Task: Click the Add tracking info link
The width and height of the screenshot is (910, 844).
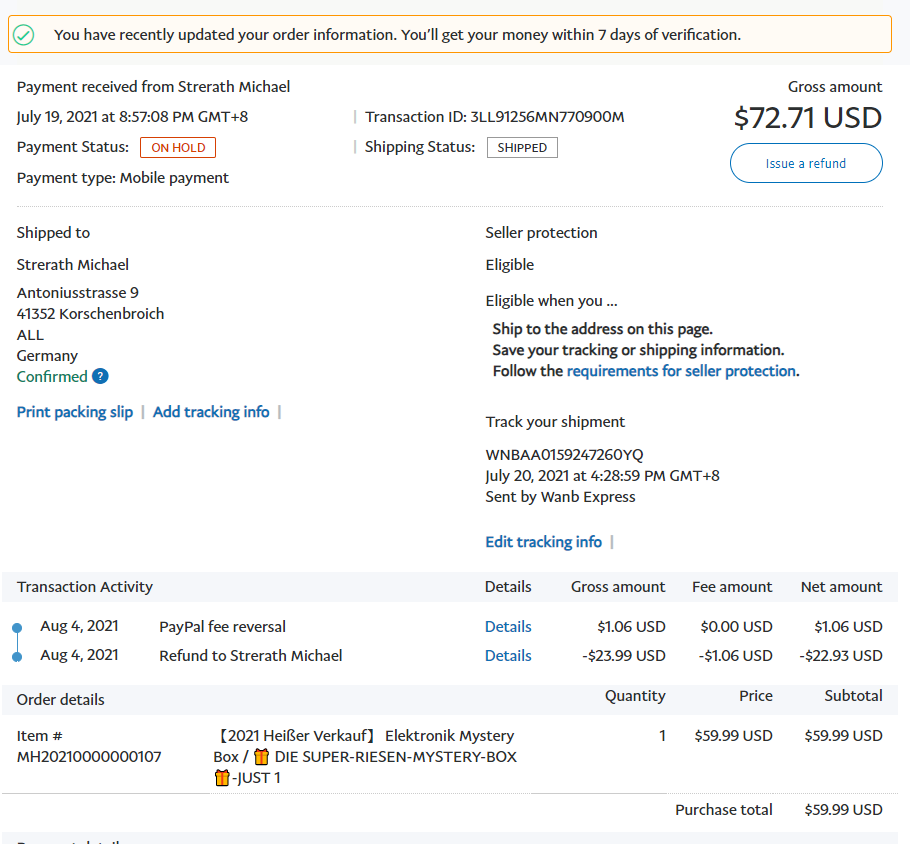Action: coord(211,412)
